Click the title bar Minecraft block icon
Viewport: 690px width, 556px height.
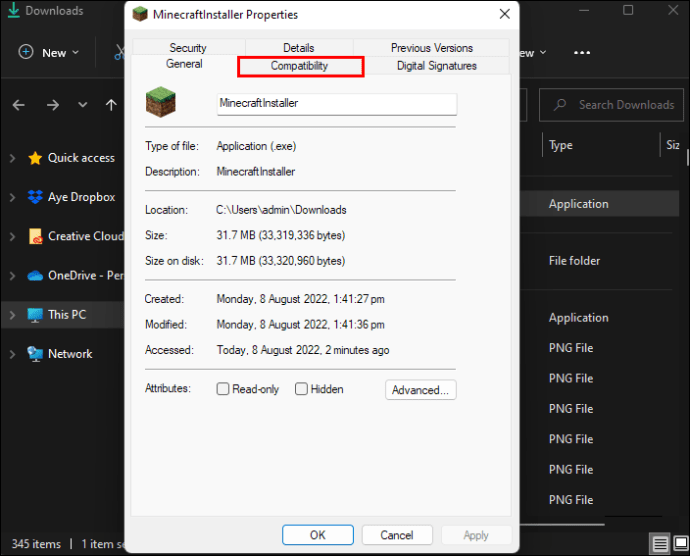point(140,14)
